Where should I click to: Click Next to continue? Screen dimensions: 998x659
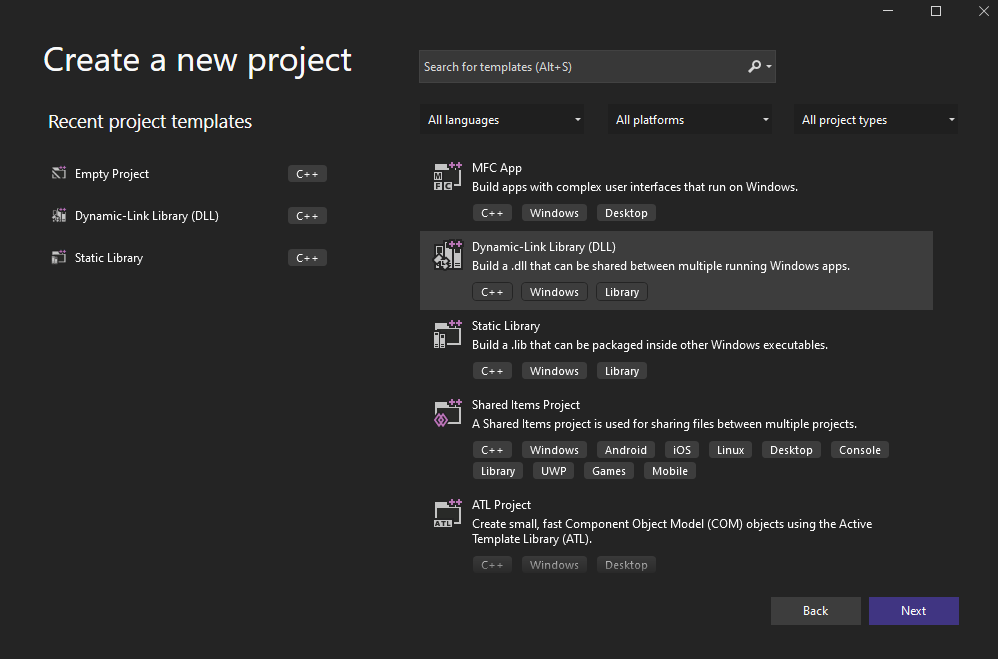913,611
